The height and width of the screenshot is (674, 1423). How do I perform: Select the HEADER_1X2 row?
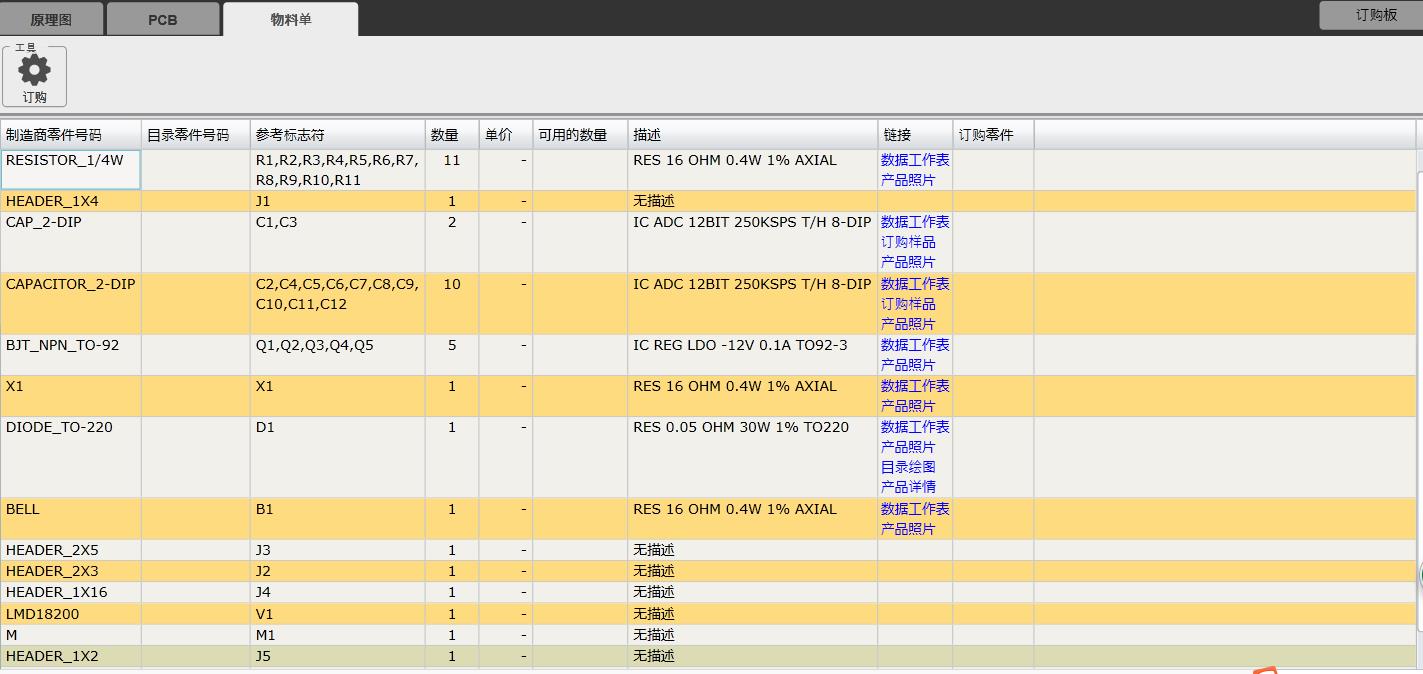(708, 656)
